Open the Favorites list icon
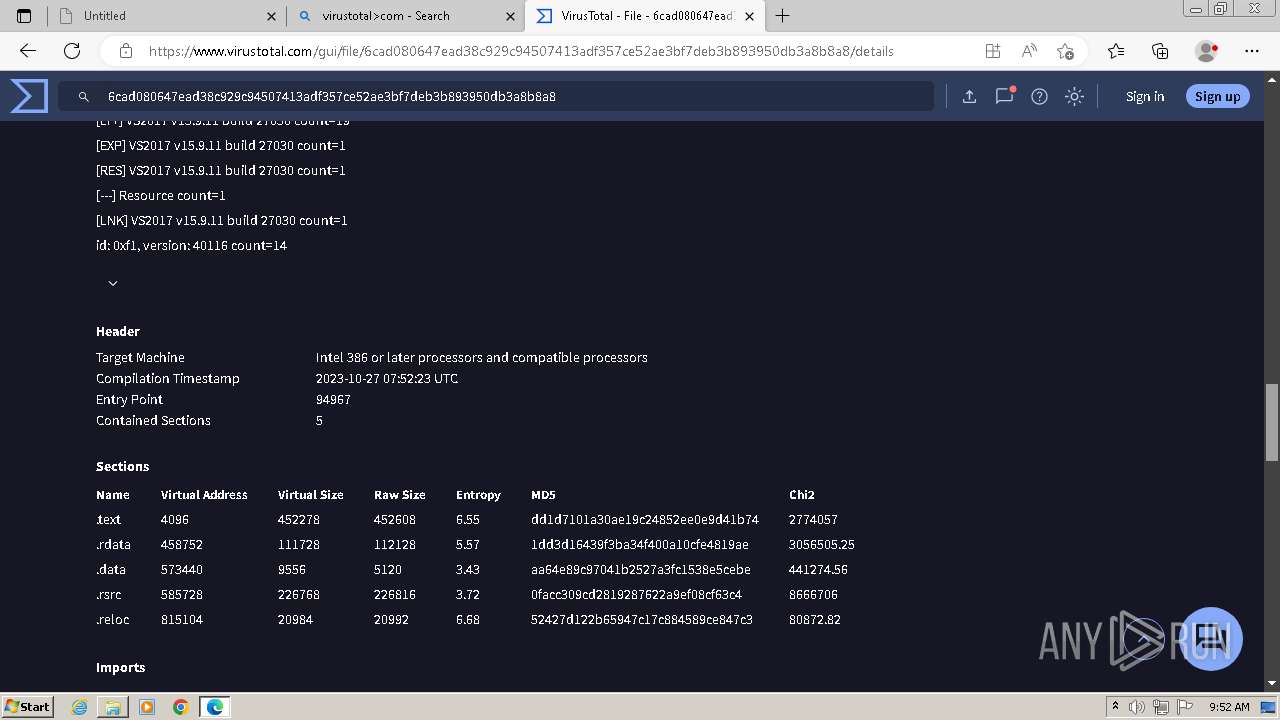1280x720 pixels. click(x=1116, y=51)
